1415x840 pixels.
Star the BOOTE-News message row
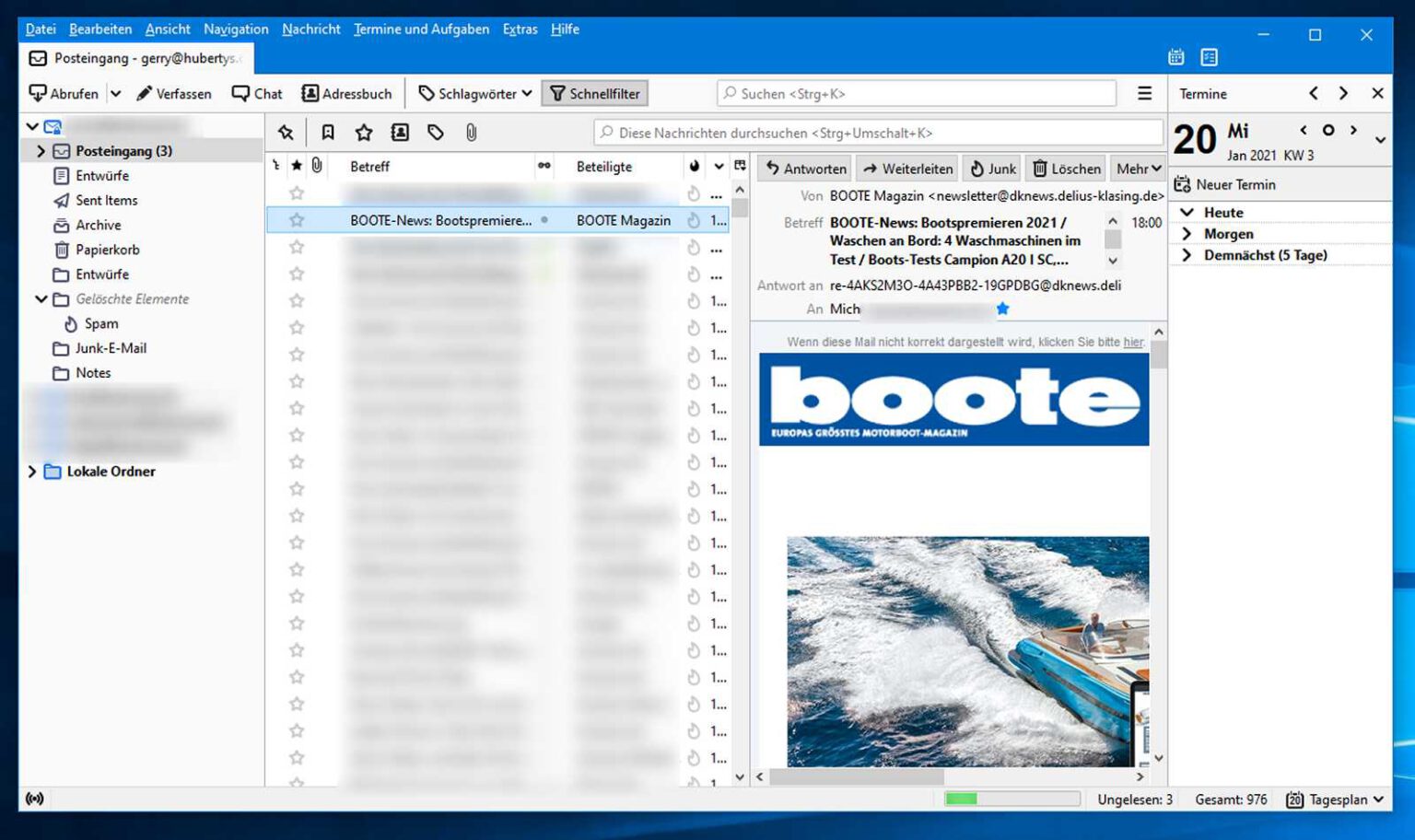point(297,220)
